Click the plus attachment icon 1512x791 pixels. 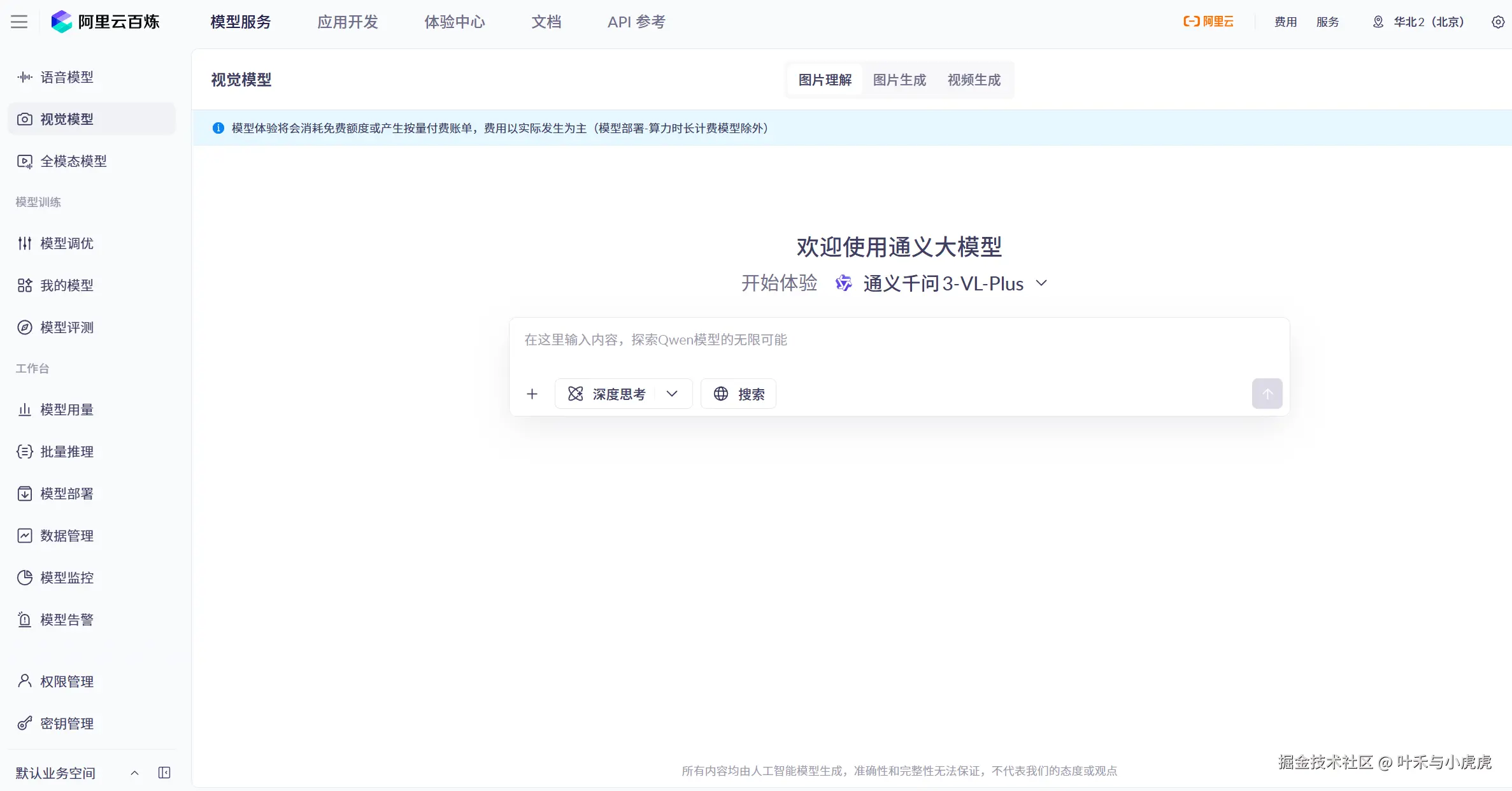click(x=532, y=394)
